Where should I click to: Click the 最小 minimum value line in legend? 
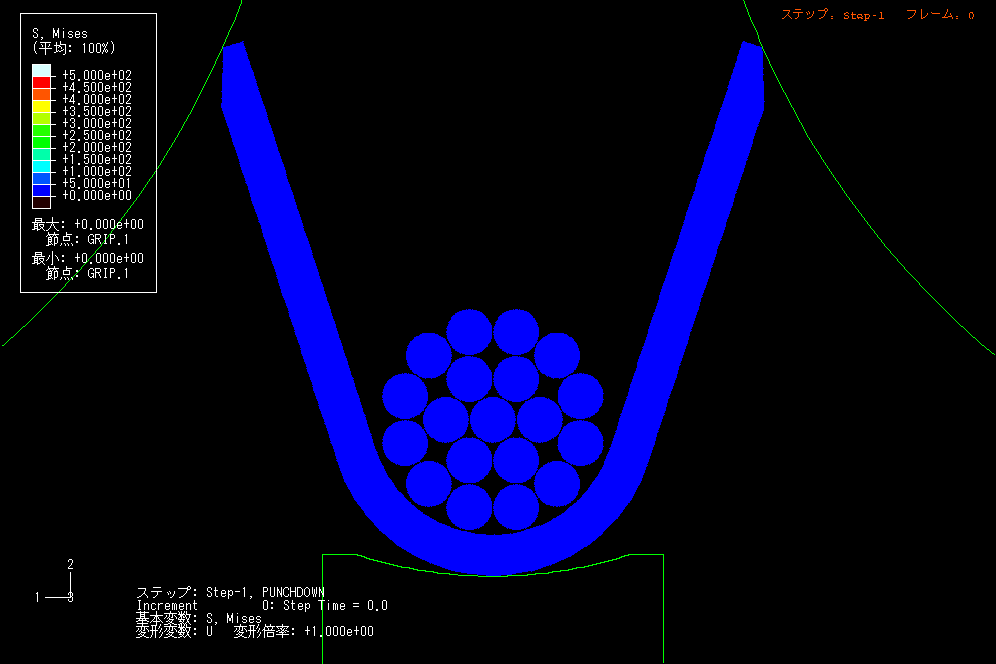[87, 258]
